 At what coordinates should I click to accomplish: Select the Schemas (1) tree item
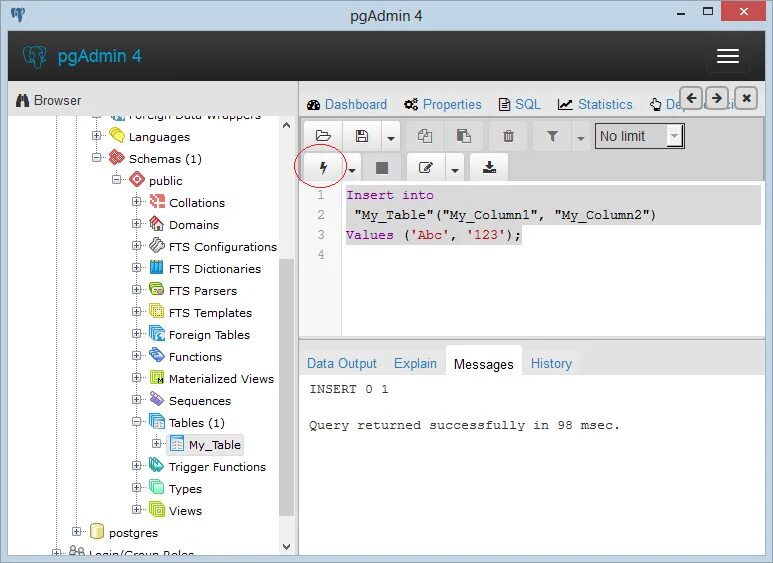pos(165,159)
